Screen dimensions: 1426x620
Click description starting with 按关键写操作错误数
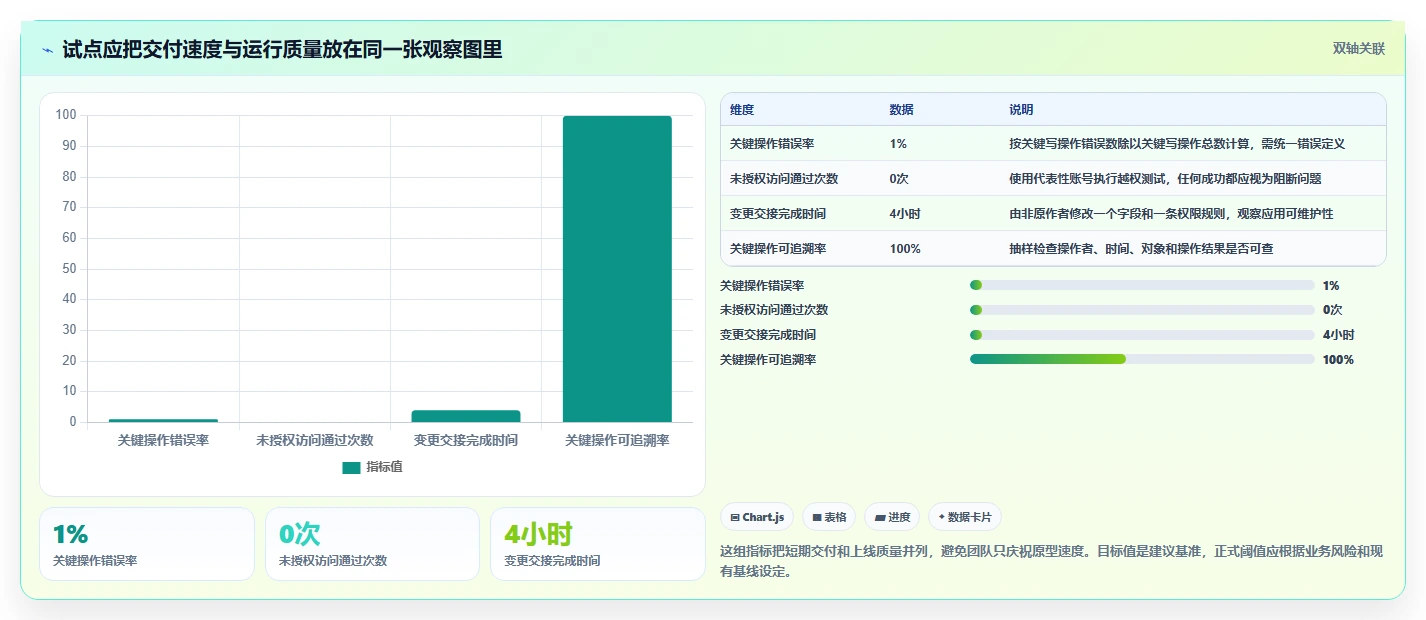(1177, 144)
